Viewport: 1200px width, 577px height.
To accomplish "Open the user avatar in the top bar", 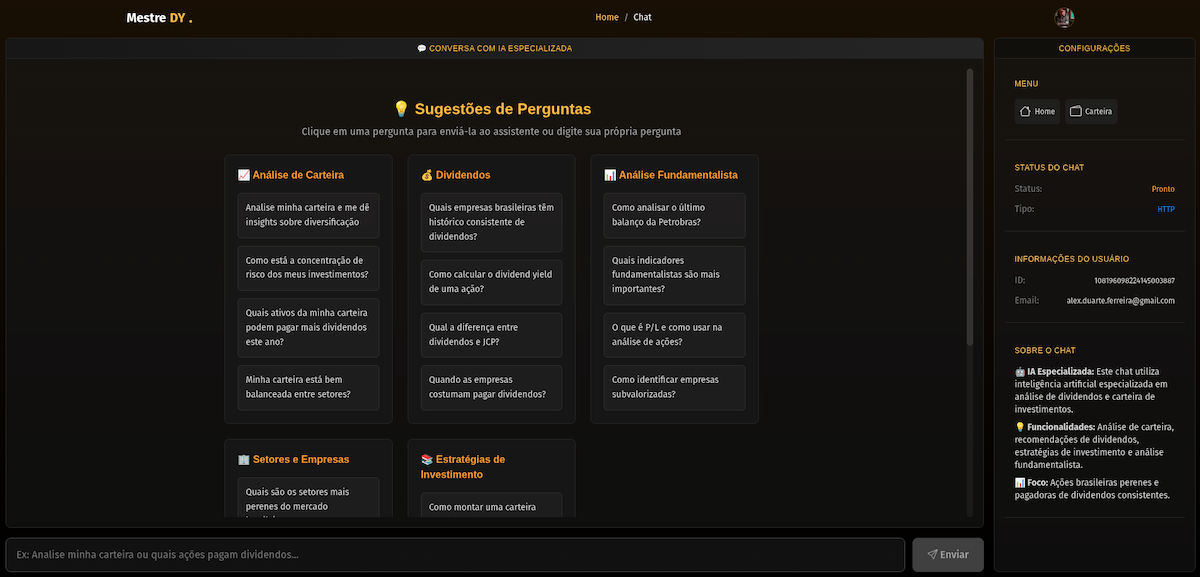I will [1064, 16].
